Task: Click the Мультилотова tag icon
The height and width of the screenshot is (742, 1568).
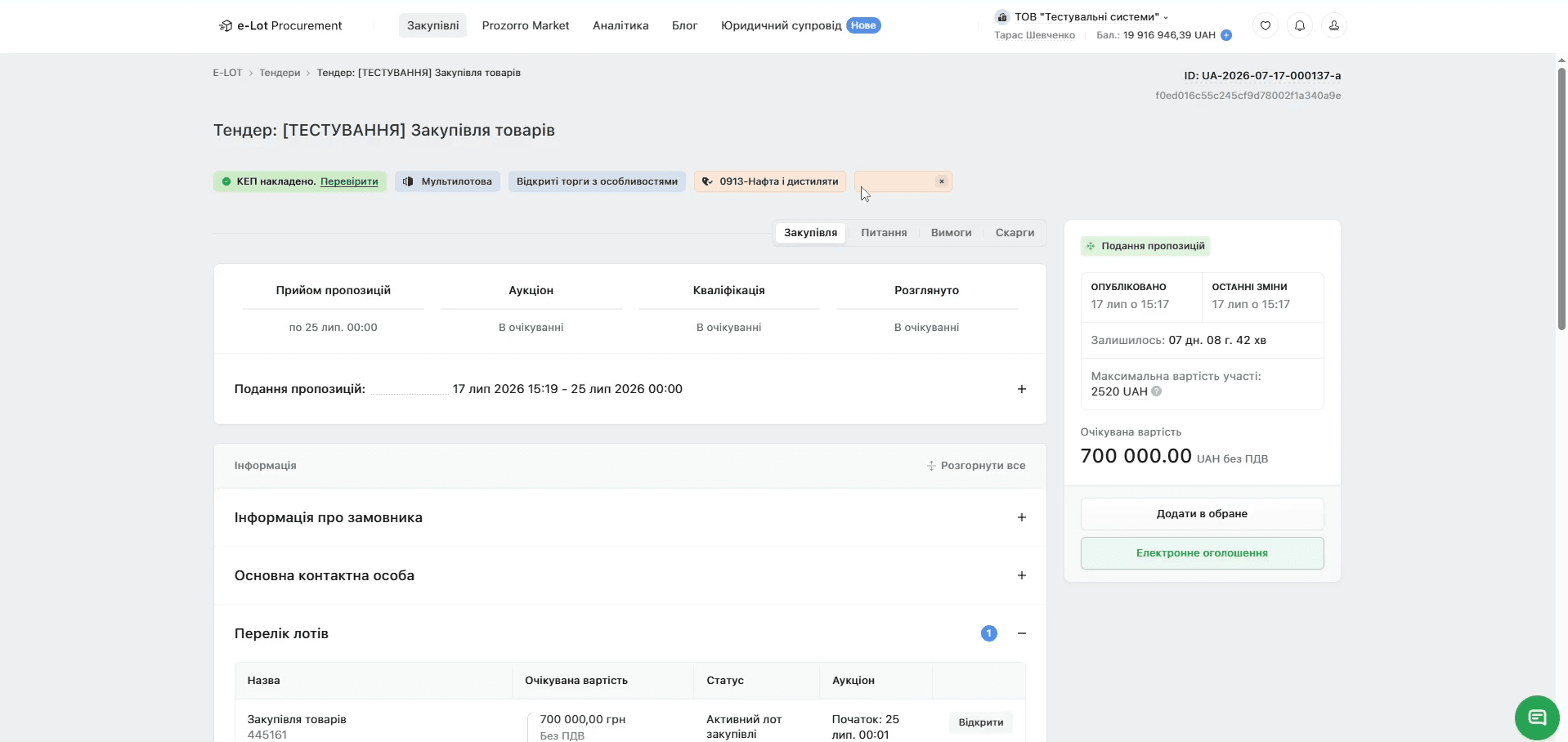Action: click(408, 181)
